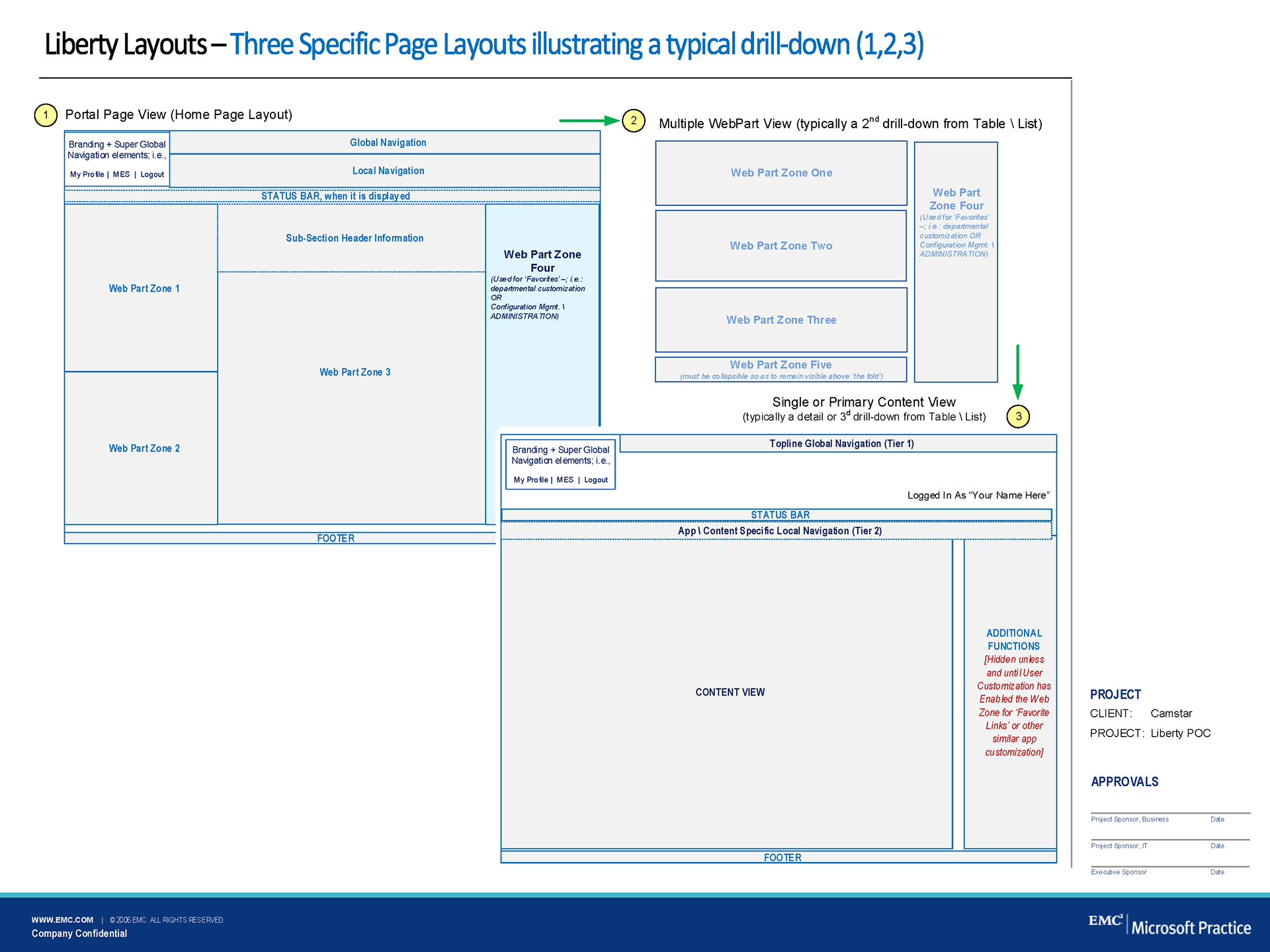Open the WWW.EMC.COM link in footer
Viewport: 1270px width, 952px height.
coord(62,920)
